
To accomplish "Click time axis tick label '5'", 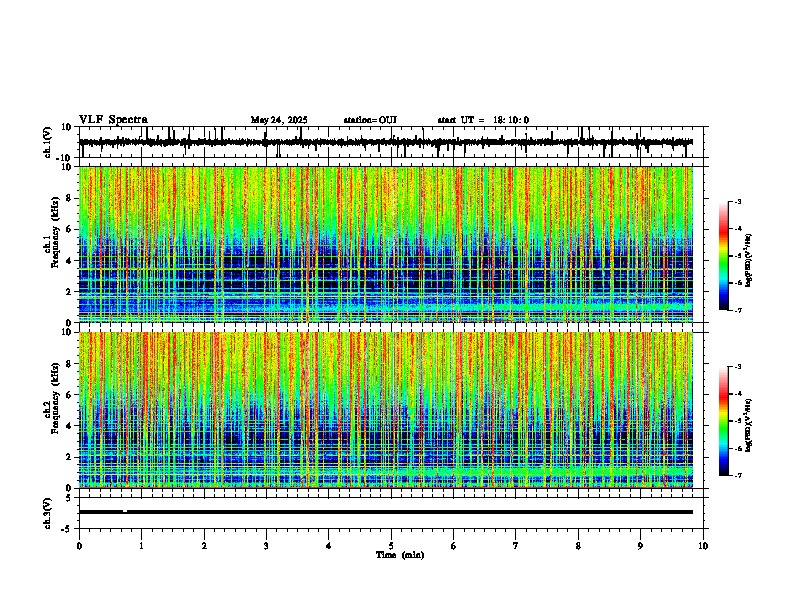I will point(391,546).
